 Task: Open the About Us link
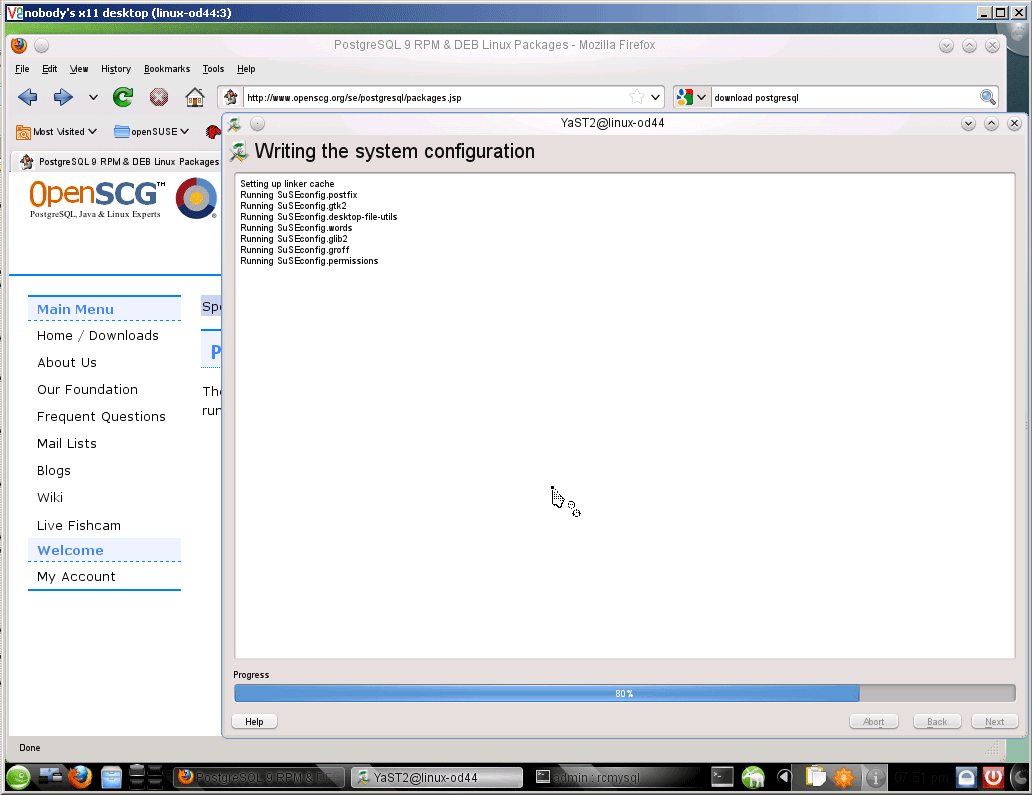click(x=66, y=363)
